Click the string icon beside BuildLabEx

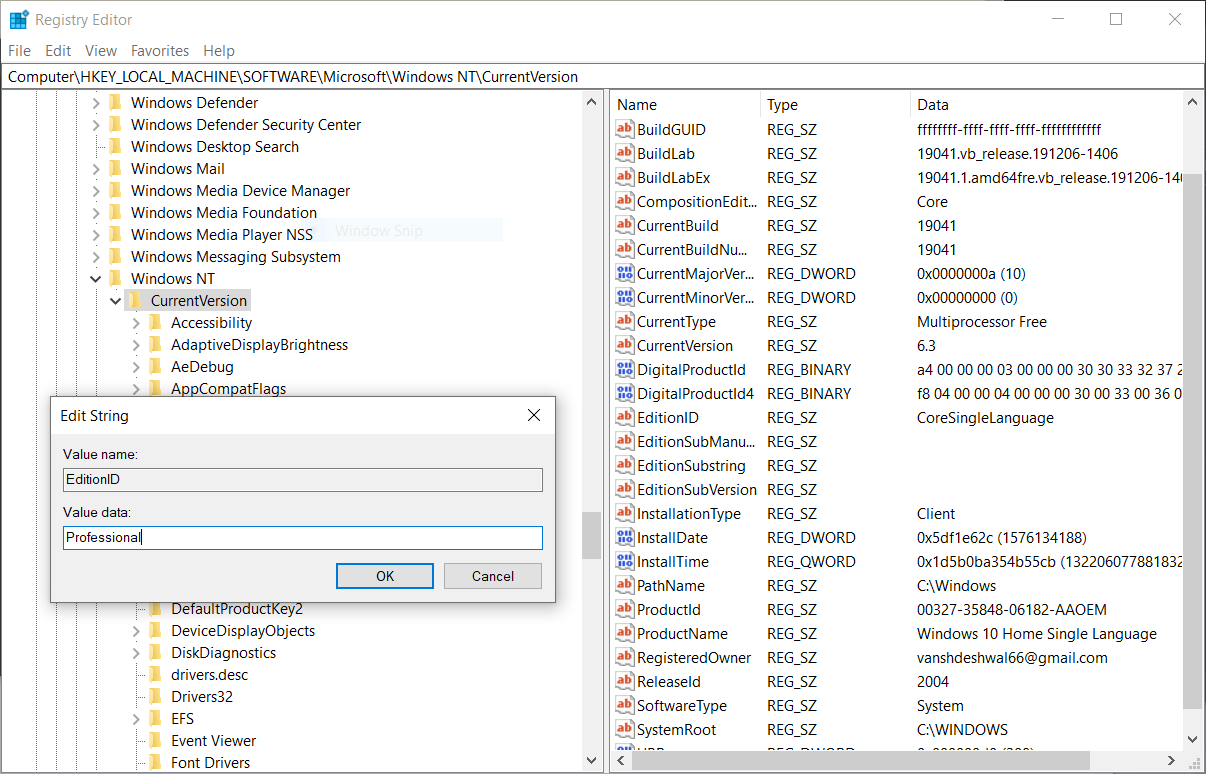[625, 178]
